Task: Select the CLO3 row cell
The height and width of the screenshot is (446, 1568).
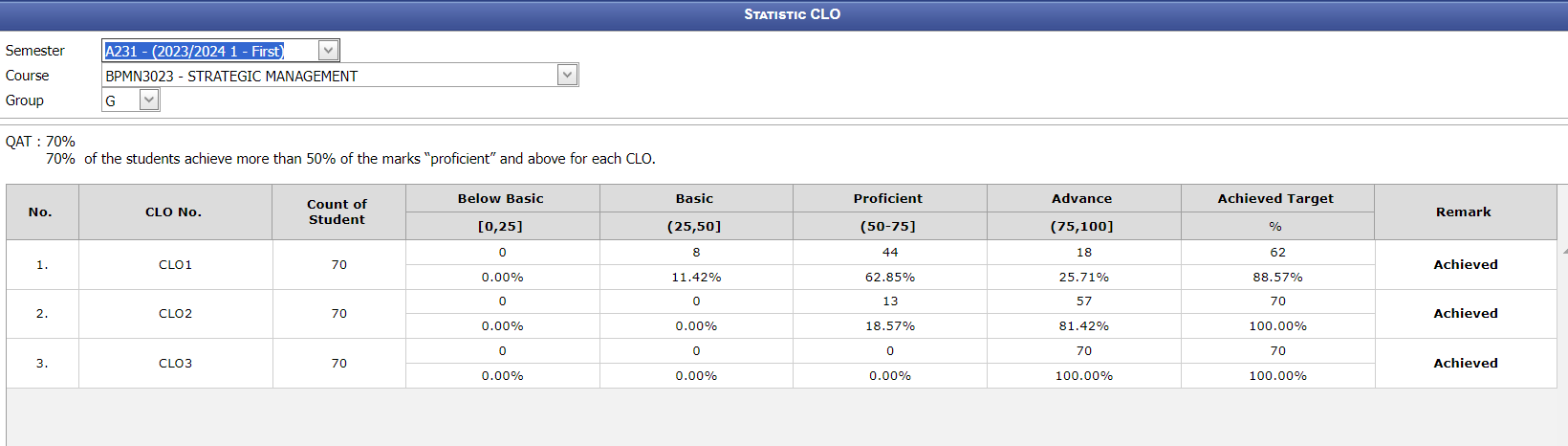Action: click(176, 364)
